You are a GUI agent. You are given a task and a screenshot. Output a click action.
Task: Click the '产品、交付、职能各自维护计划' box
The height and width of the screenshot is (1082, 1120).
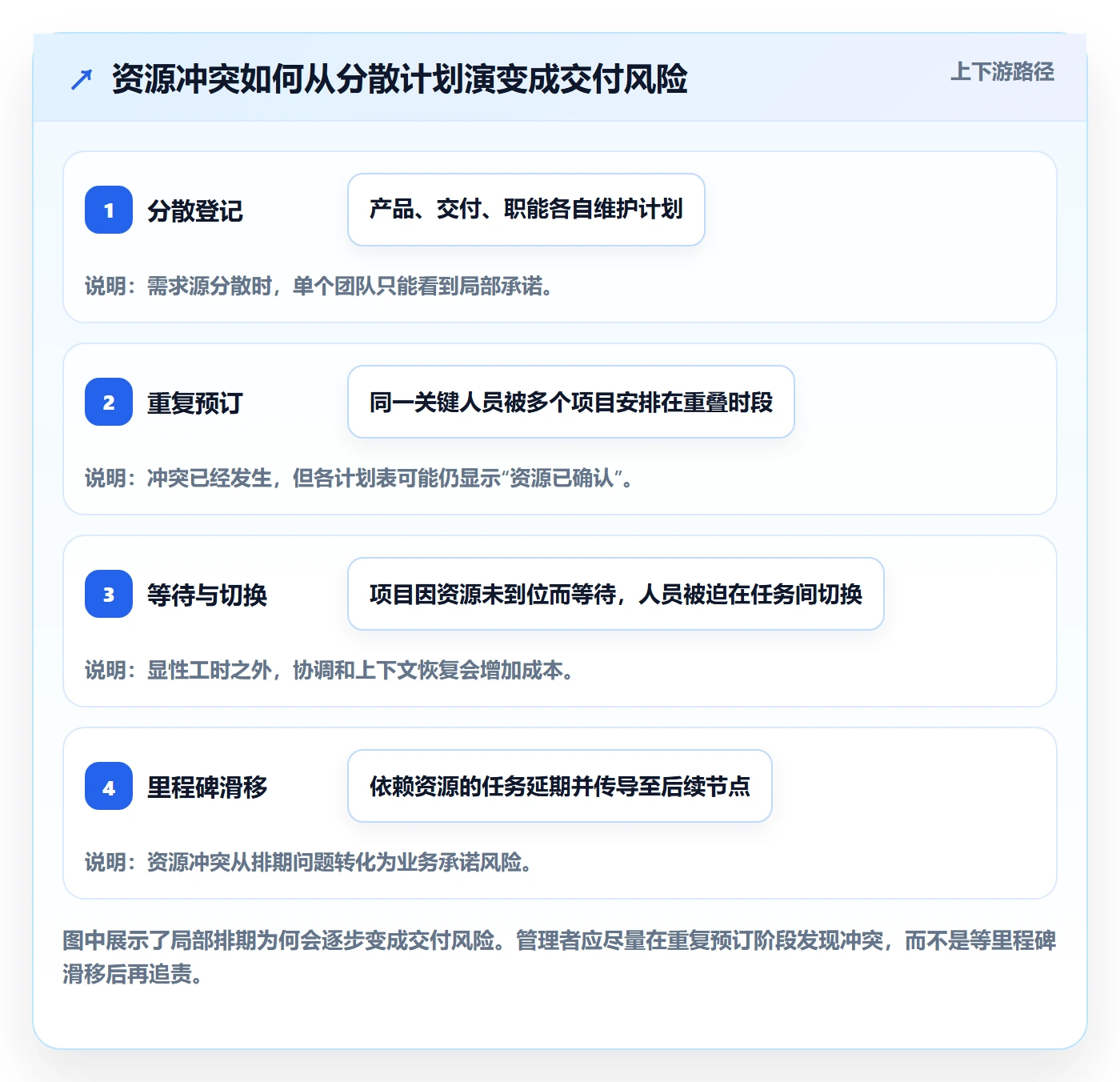[526, 210]
